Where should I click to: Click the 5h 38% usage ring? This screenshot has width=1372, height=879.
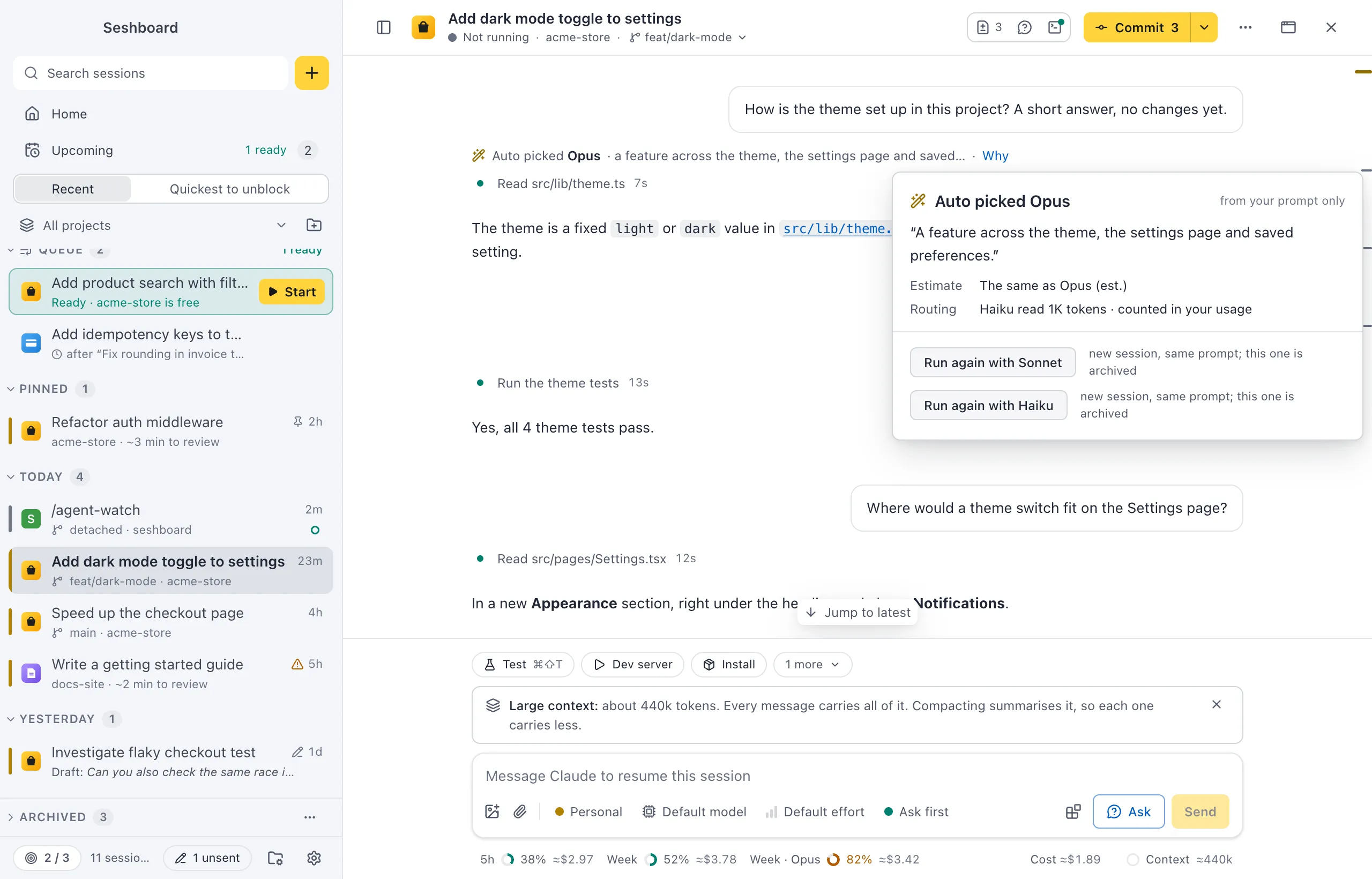click(508, 859)
